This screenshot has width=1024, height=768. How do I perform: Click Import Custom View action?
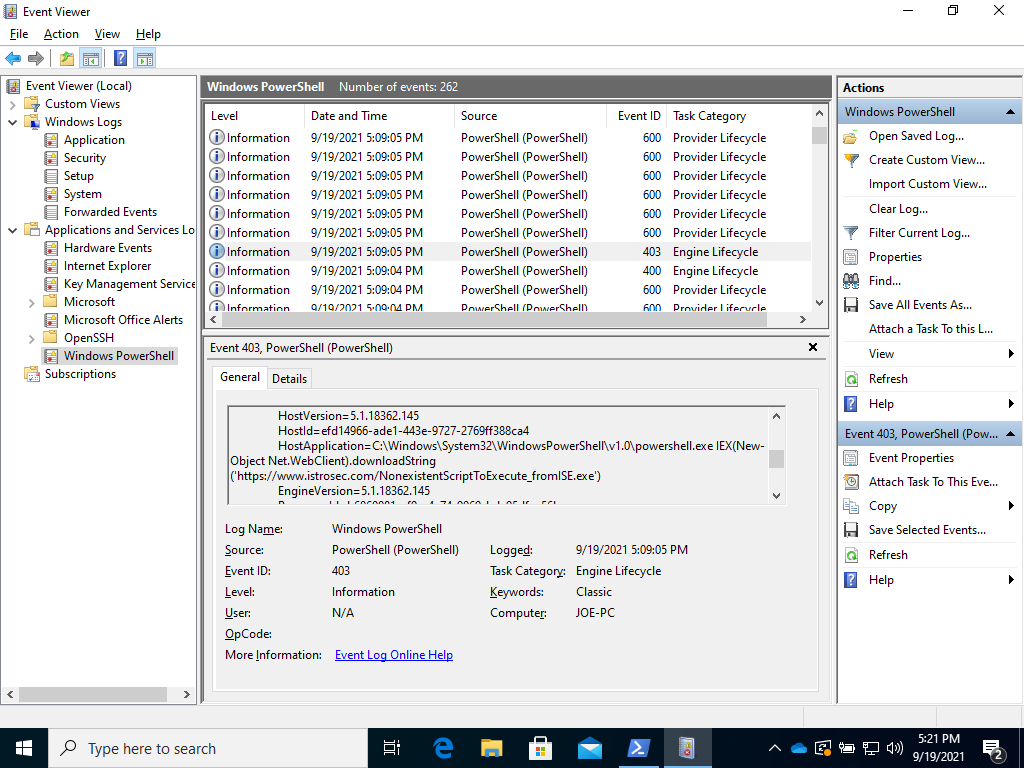pyautogui.click(x=927, y=184)
